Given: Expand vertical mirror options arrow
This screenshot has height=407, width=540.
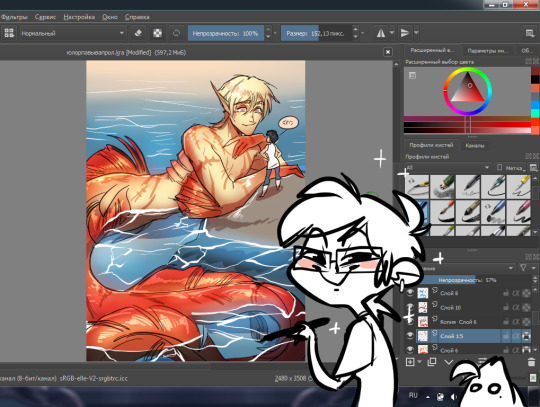Looking at the screenshot, I should pyautogui.click(x=416, y=33).
